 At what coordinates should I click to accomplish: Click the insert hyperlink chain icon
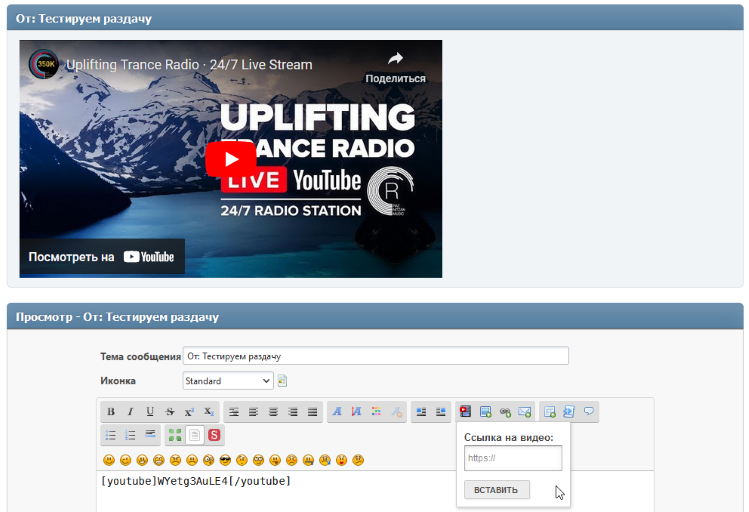(x=505, y=411)
